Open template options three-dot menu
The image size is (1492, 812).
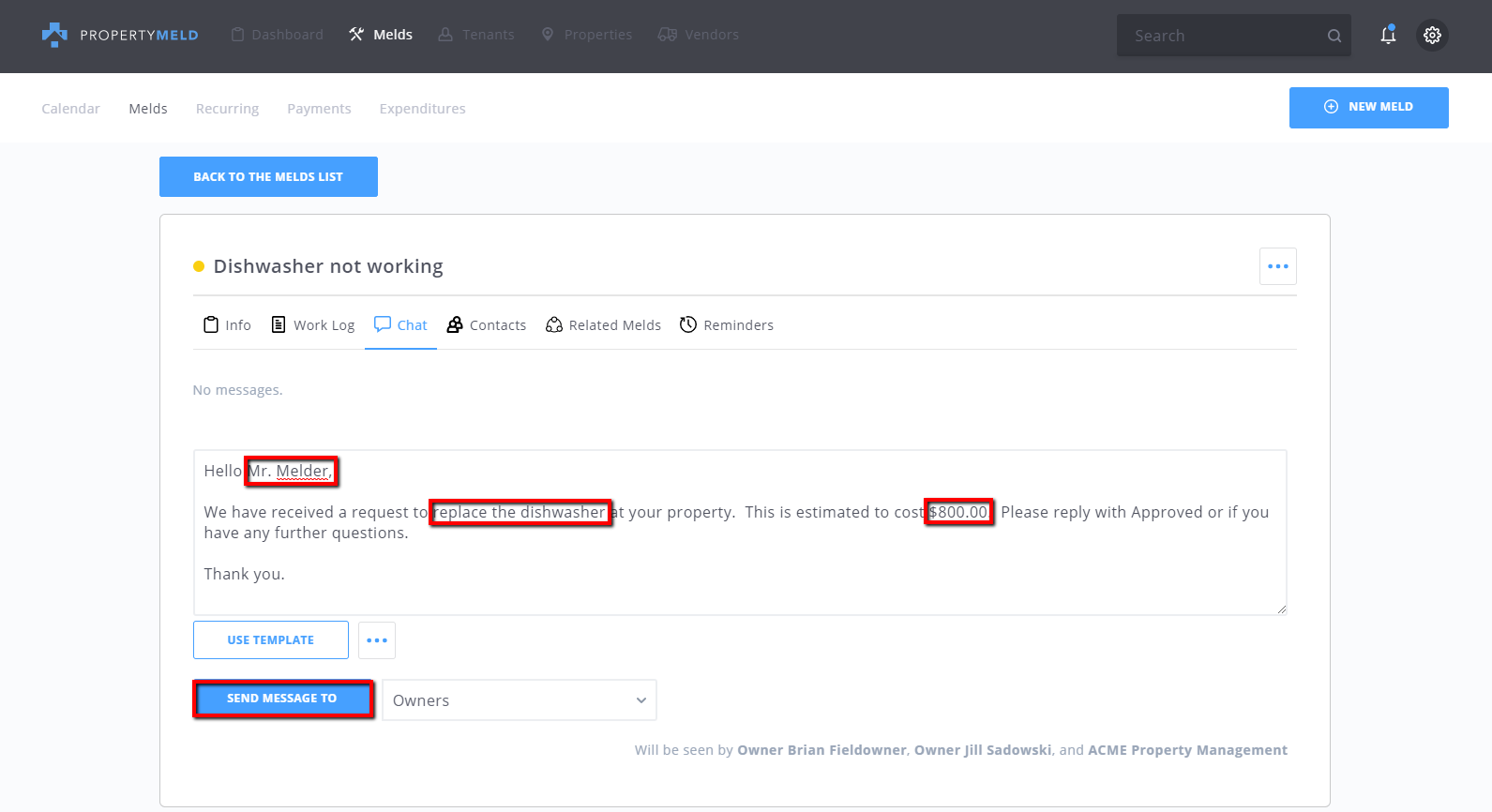(377, 640)
